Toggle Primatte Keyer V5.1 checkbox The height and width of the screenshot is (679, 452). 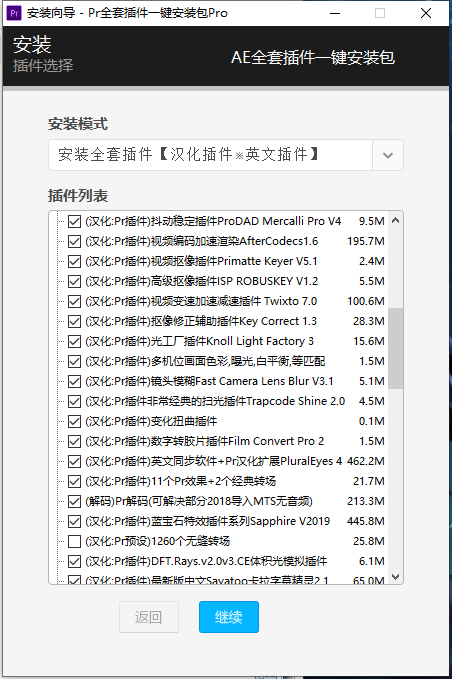[74, 262]
